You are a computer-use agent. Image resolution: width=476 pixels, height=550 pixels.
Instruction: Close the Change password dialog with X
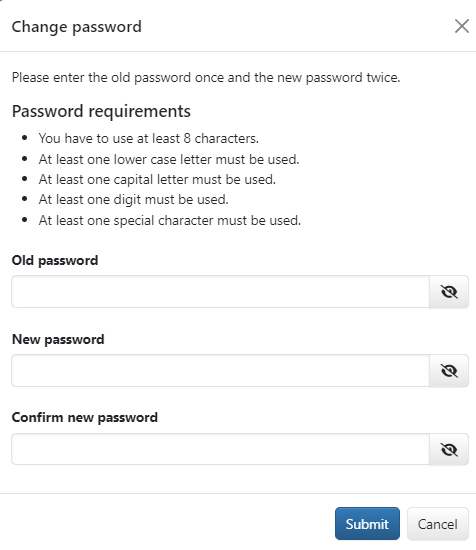click(x=462, y=26)
